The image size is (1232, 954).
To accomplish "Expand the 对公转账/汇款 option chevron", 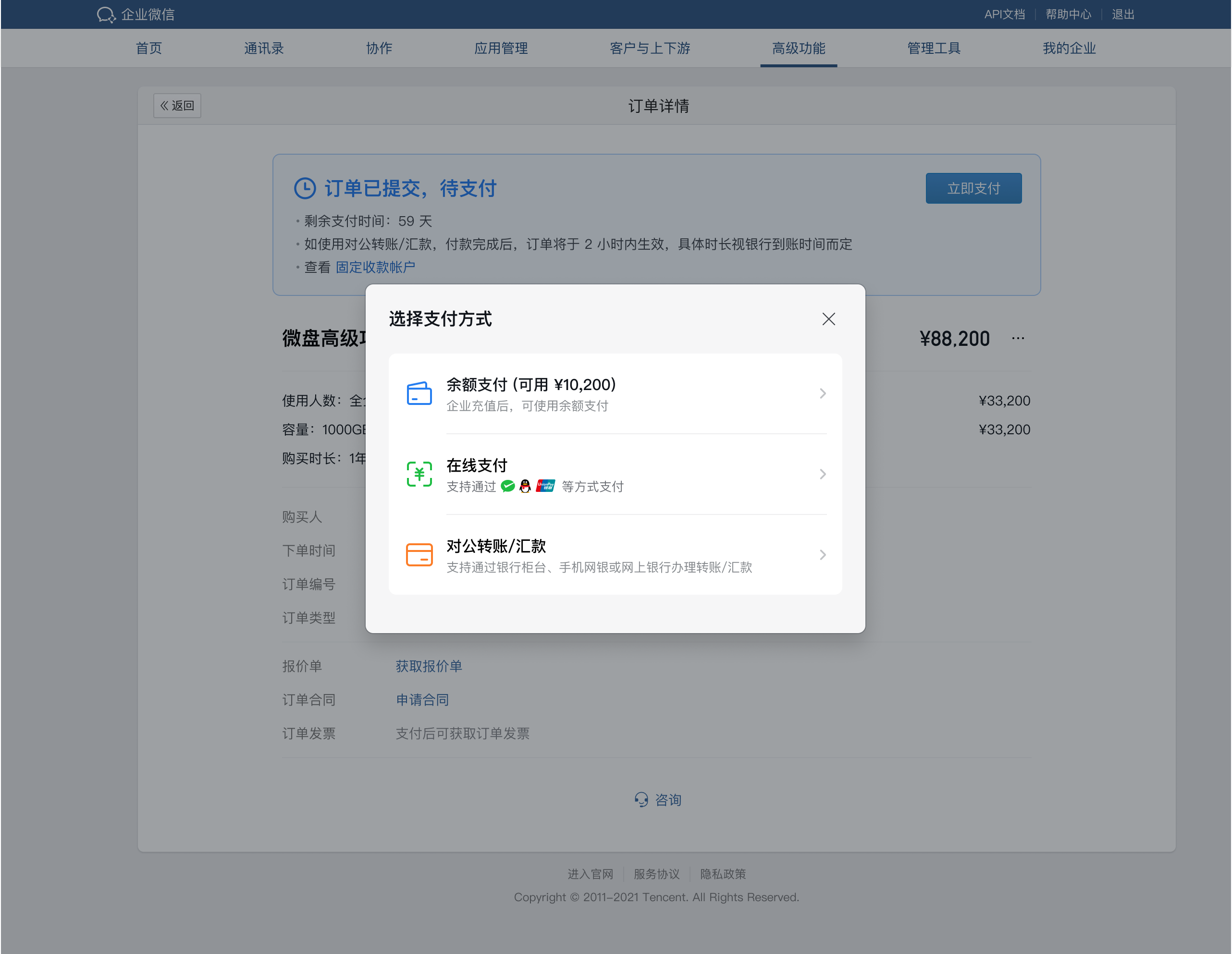I will point(823,555).
